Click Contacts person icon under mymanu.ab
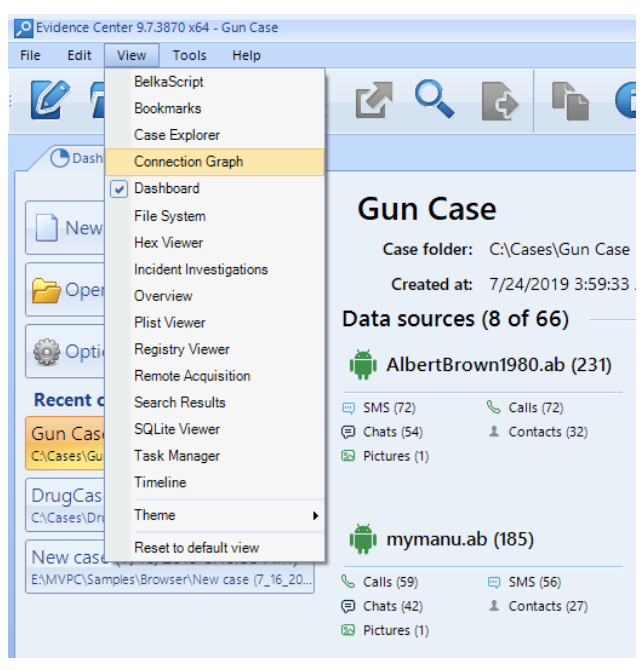The height and width of the screenshot is (670, 644). coord(494,605)
